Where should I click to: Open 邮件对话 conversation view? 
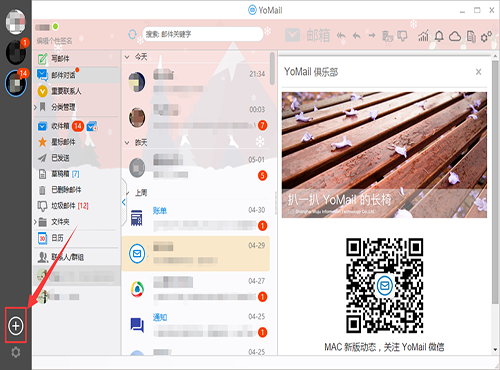click(x=78, y=75)
